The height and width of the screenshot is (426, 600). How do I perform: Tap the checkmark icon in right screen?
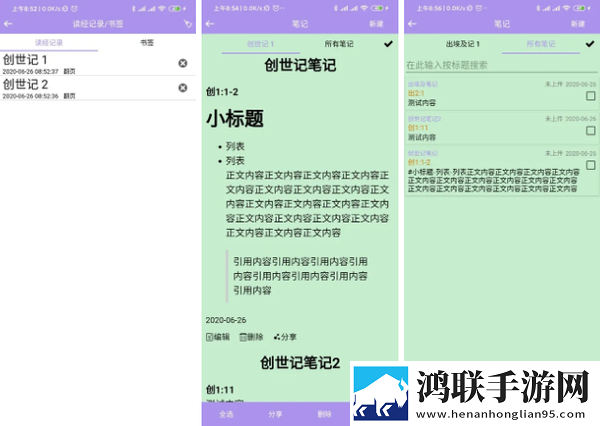tap(590, 44)
